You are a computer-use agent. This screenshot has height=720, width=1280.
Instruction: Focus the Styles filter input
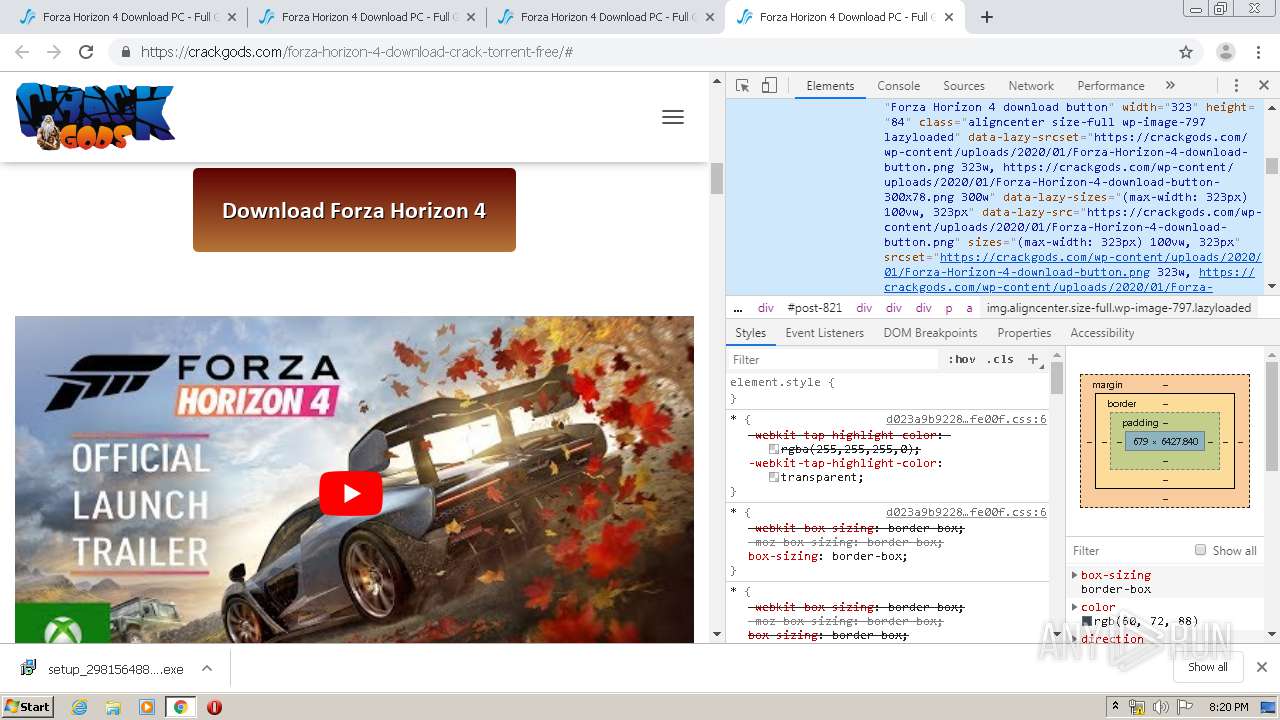(835, 359)
